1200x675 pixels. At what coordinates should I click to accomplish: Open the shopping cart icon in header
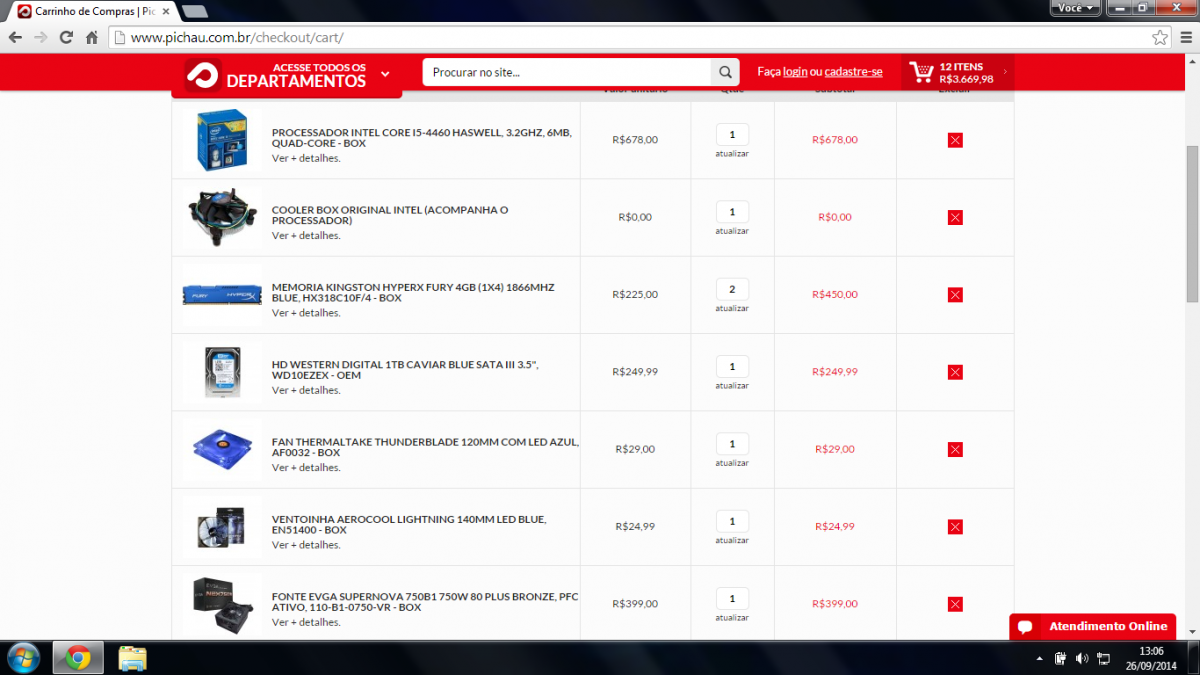(x=921, y=72)
